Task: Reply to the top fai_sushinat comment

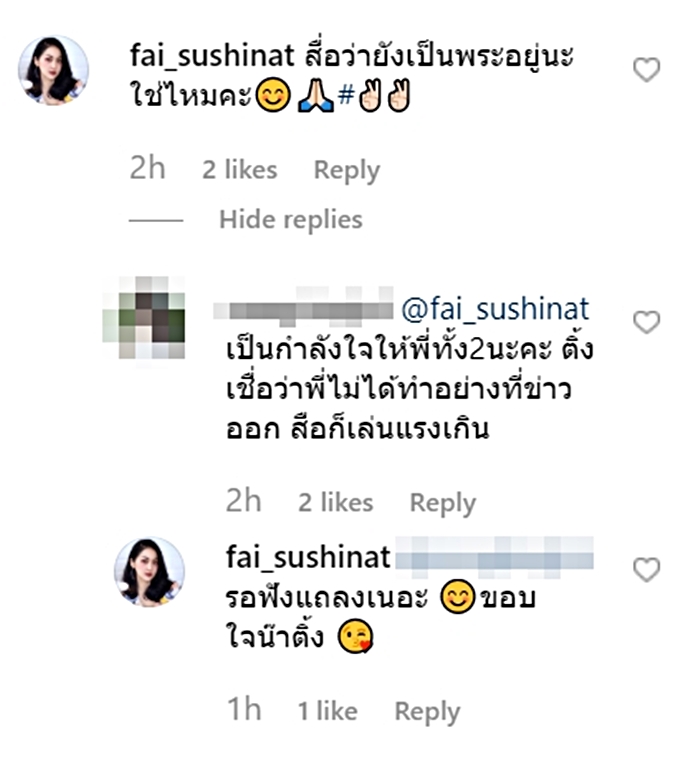Action: (x=346, y=170)
